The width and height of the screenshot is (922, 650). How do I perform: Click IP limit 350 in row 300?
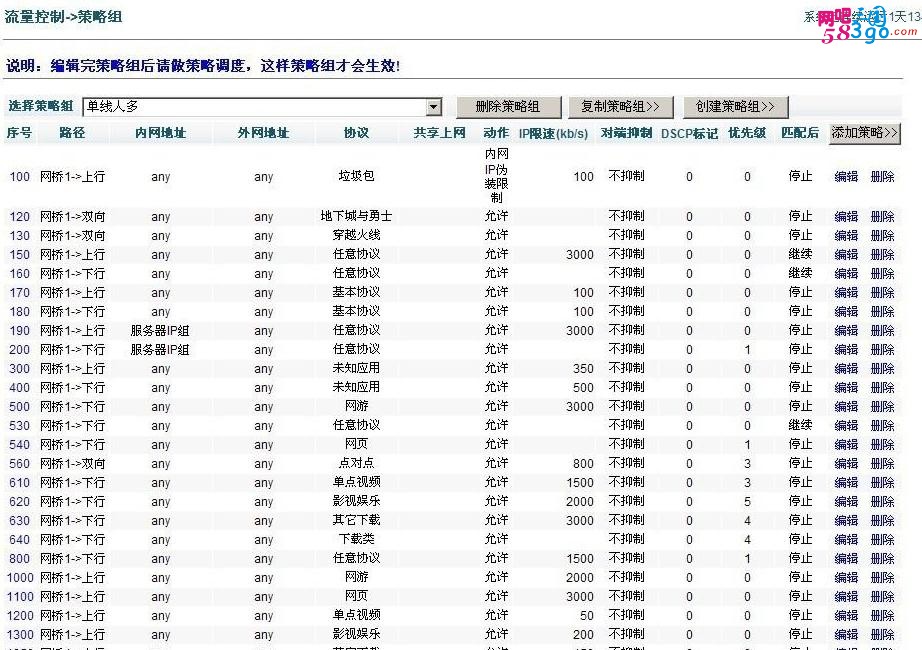tap(583, 369)
